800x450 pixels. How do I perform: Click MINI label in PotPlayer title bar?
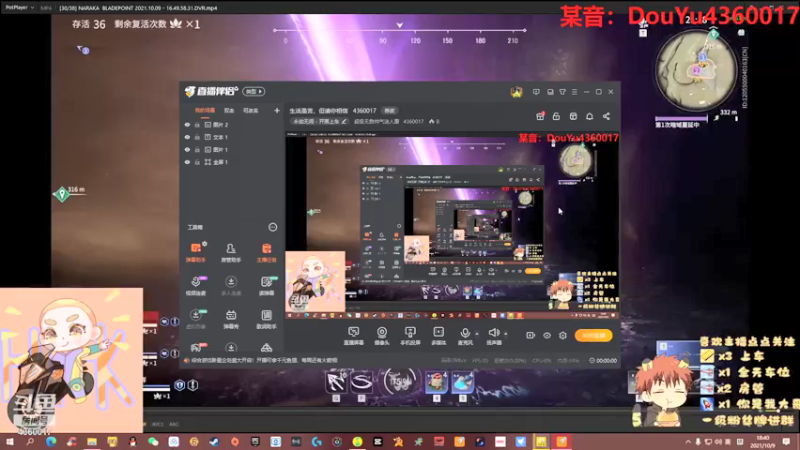46,8
